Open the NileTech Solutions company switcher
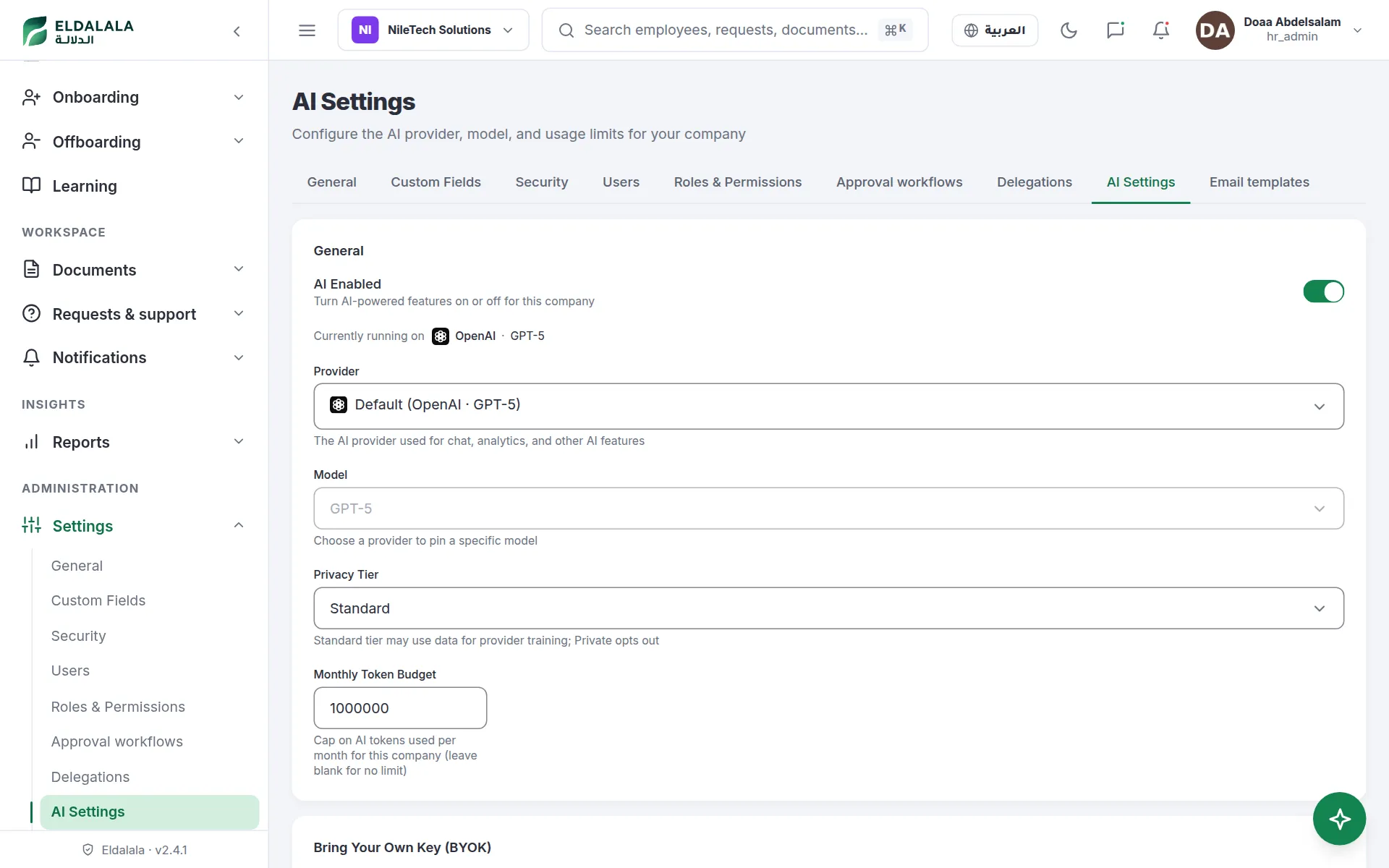The image size is (1389, 868). coord(433,30)
